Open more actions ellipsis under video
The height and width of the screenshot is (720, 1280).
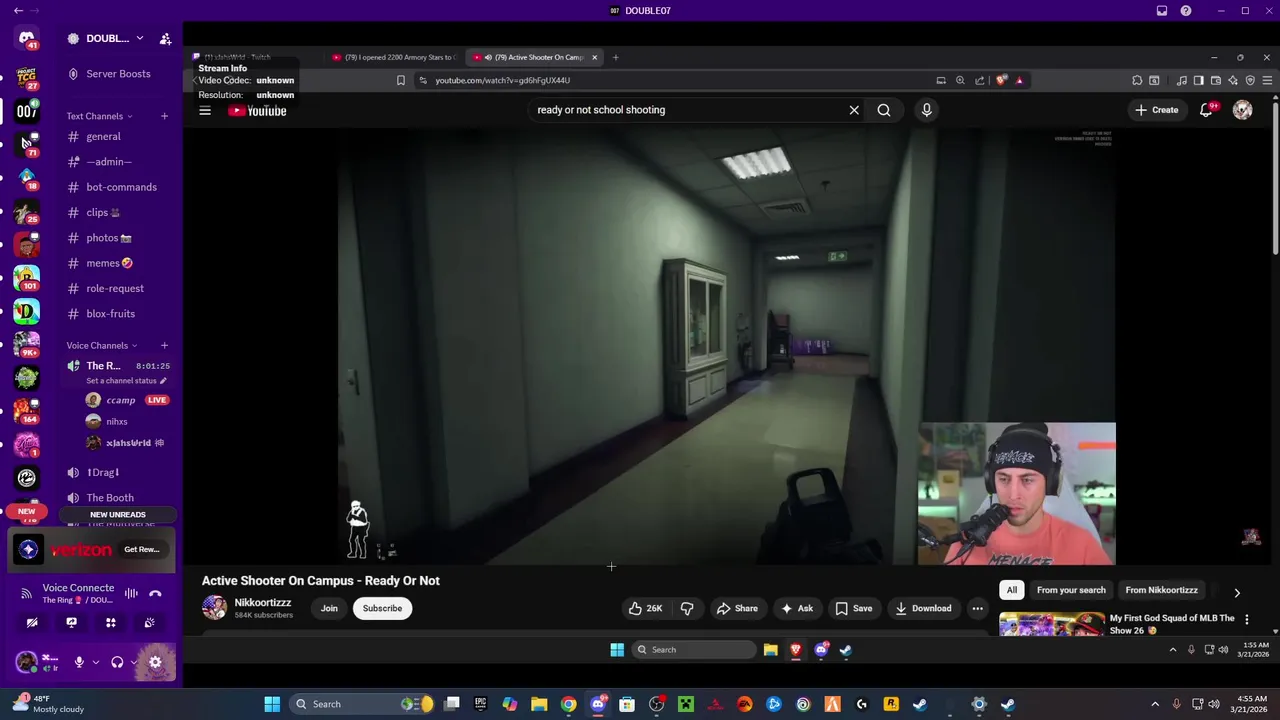[977, 608]
